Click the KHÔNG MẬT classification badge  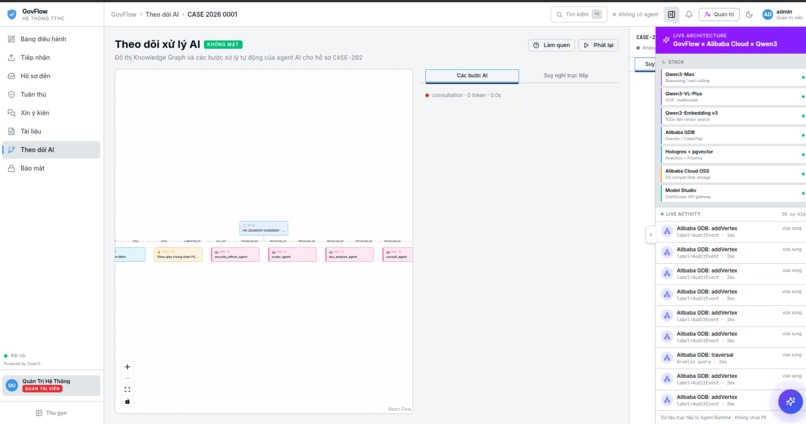(x=223, y=45)
